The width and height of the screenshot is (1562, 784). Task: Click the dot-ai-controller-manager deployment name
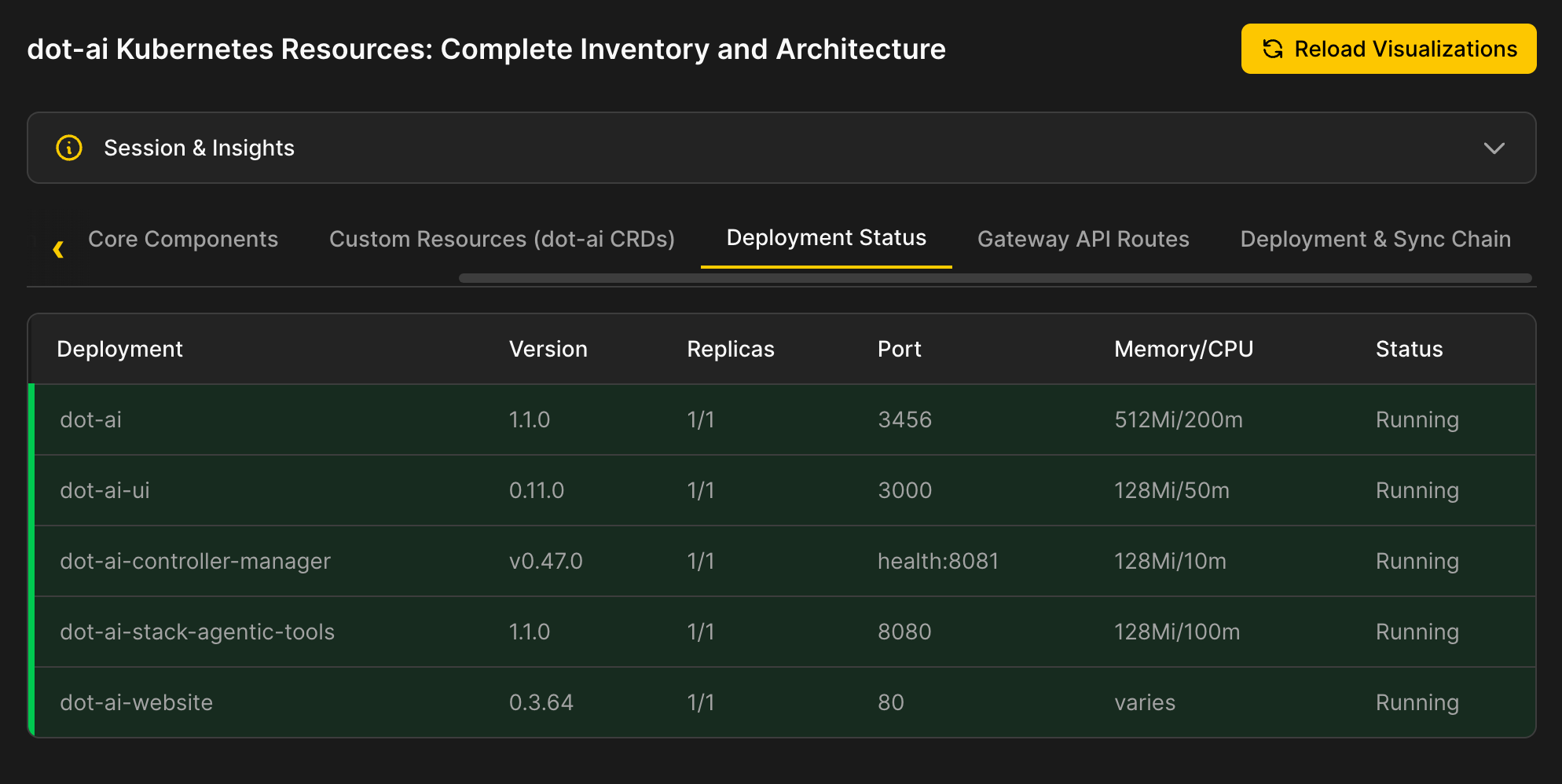coord(195,561)
